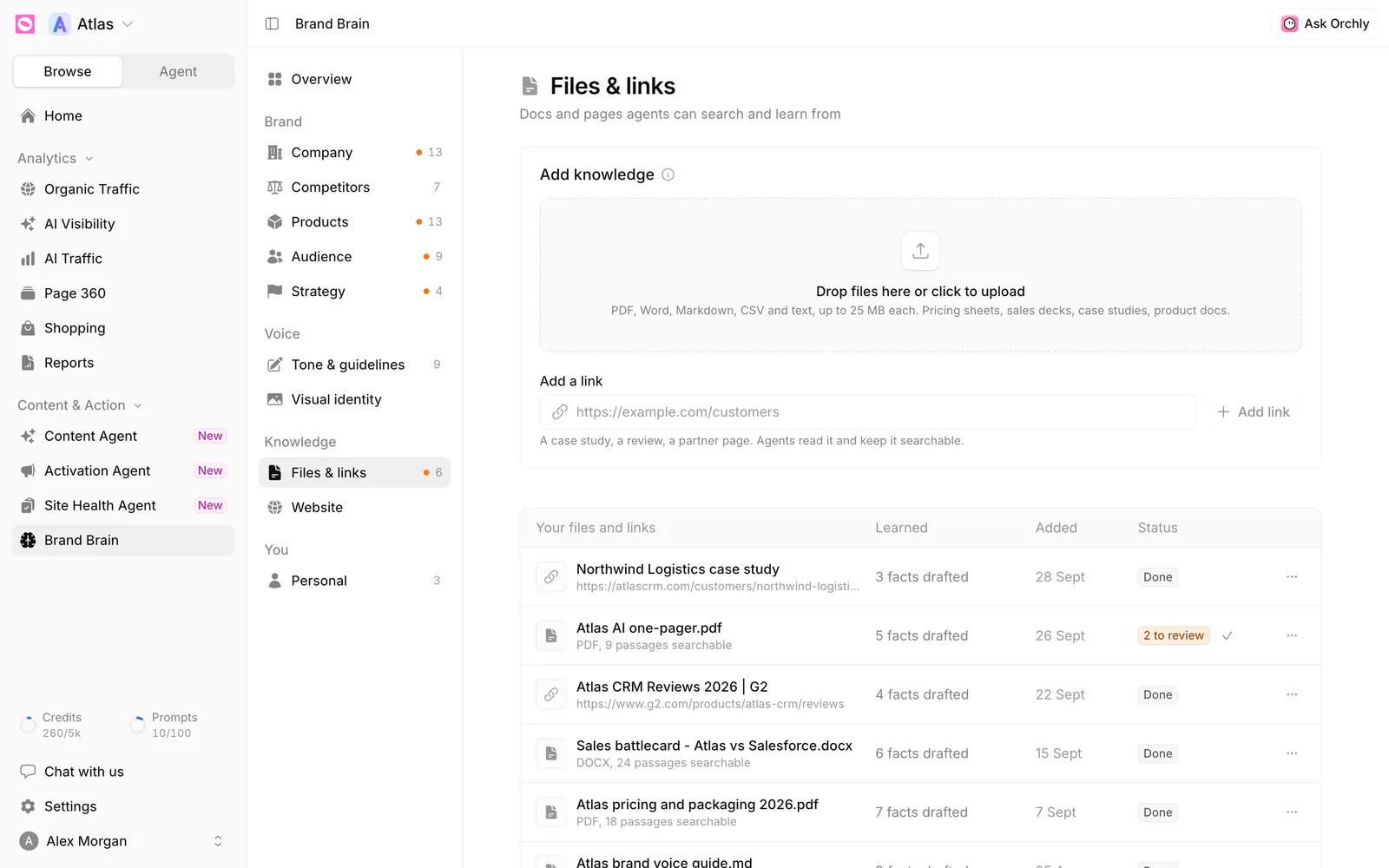
Task: Click the 2 to review status badge
Action: (x=1174, y=635)
